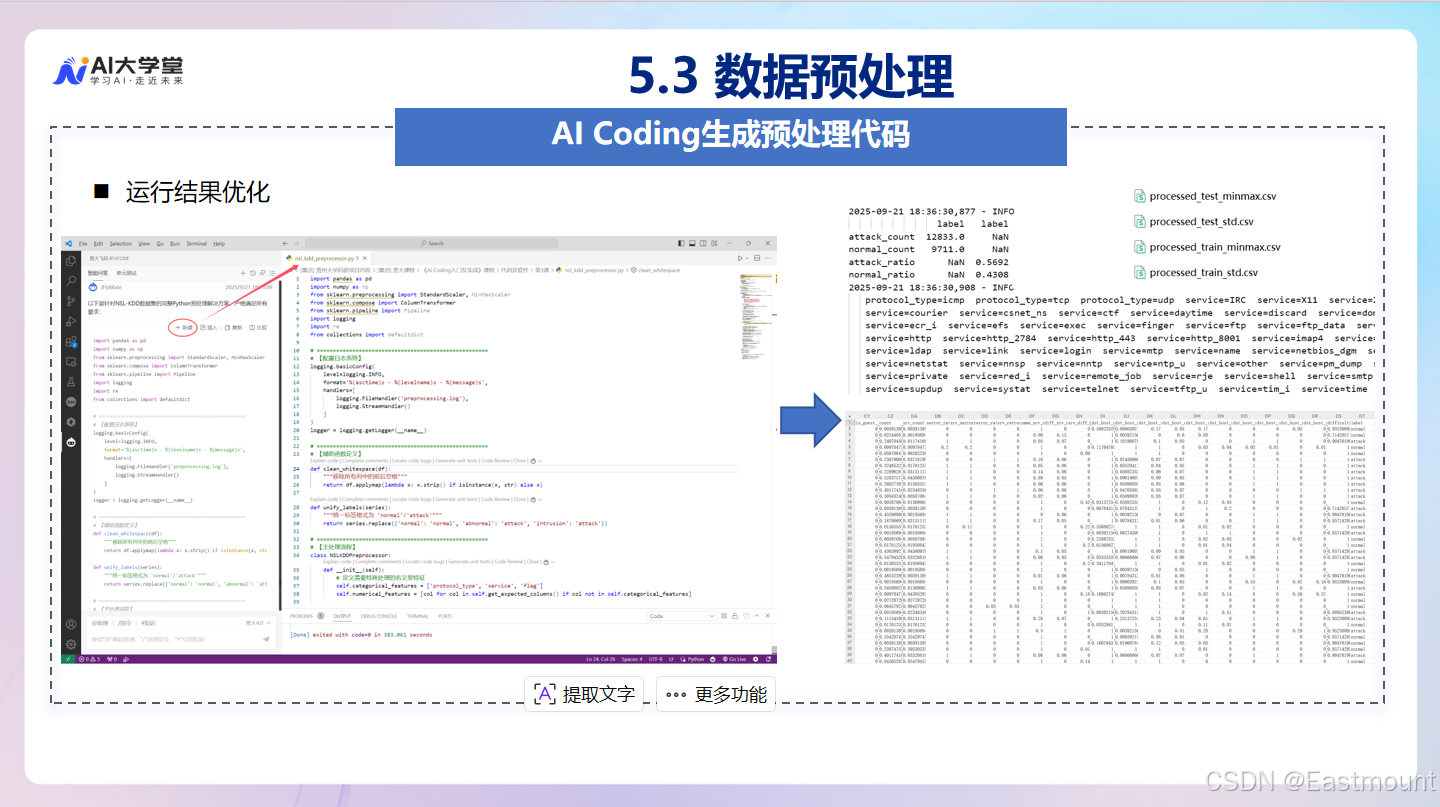Click the Ln 24, Col 26 status item
This screenshot has width=1440, height=807.
[x=600, y=659]
